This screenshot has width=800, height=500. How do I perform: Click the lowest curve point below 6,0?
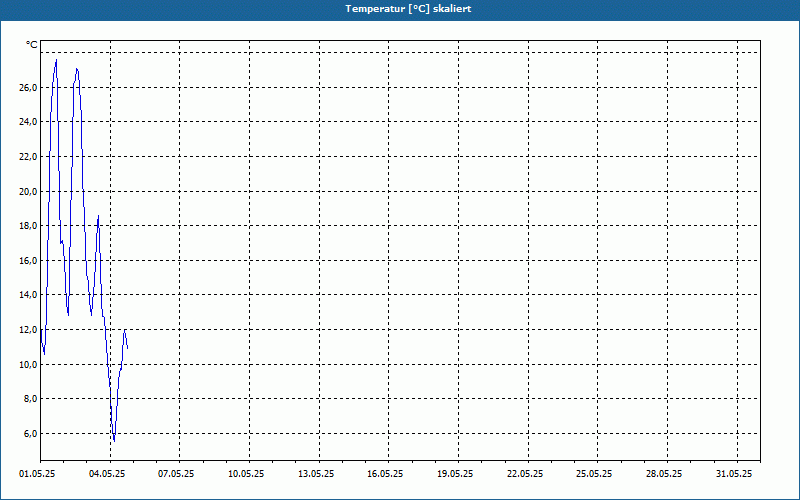[x=114, y=441]
